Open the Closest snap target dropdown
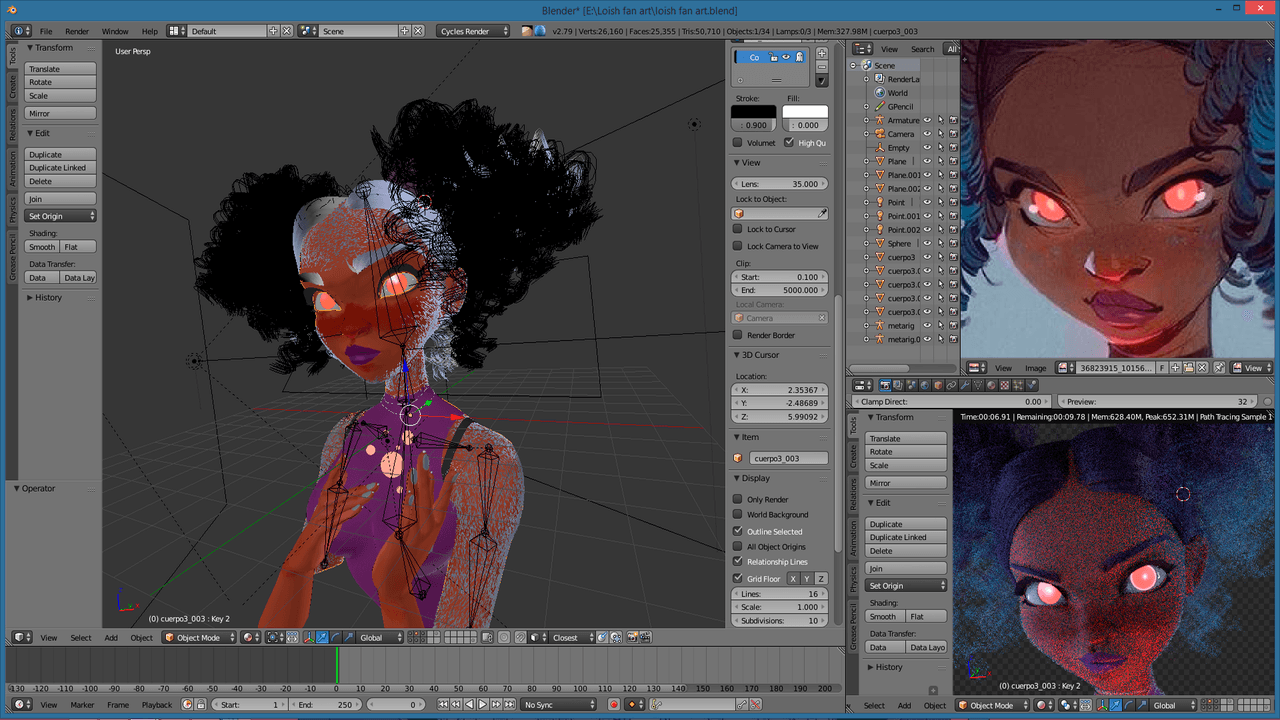The image size is (1280, 720). (x=572, y=637)
